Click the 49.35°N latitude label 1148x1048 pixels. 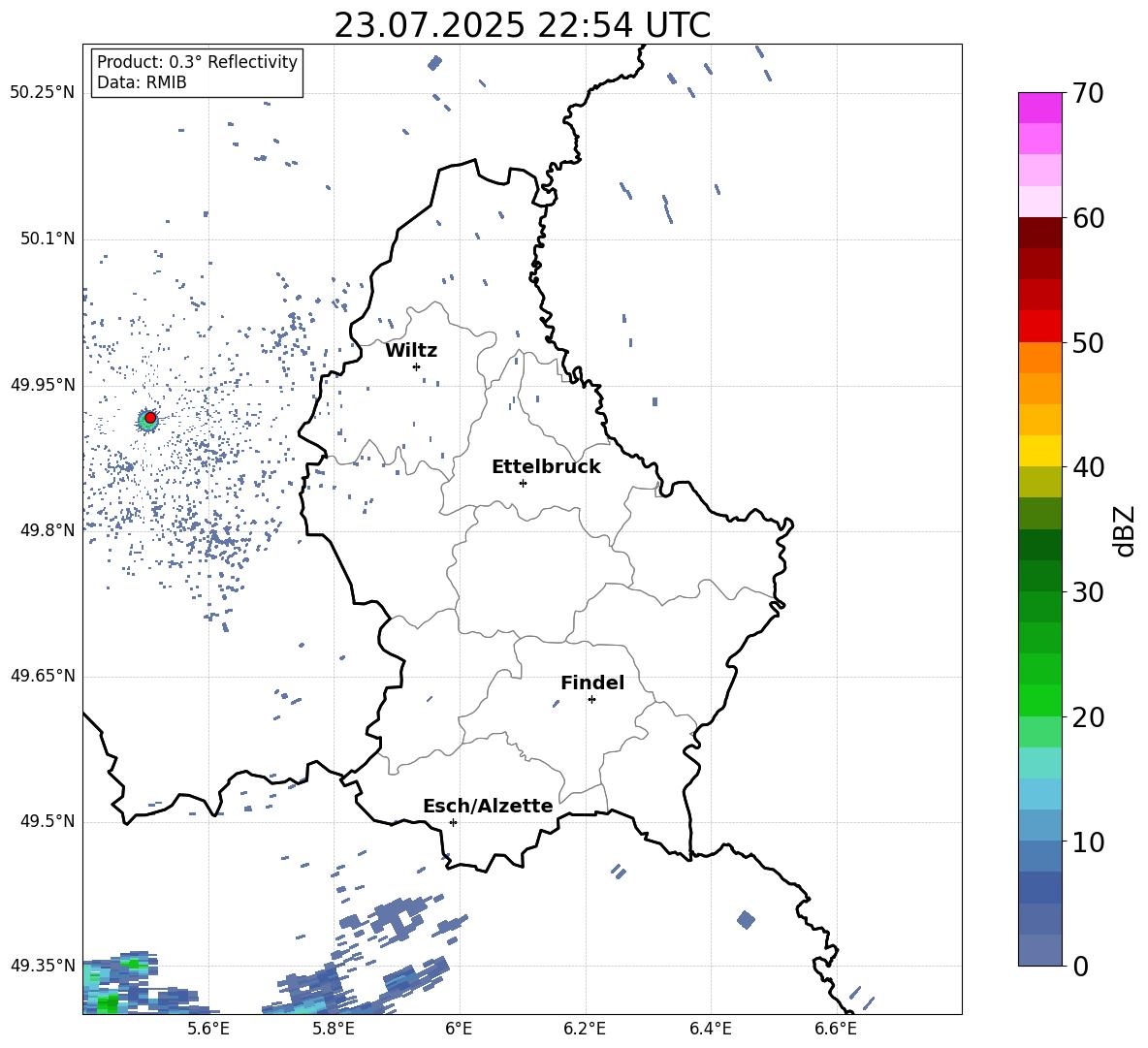43,966
